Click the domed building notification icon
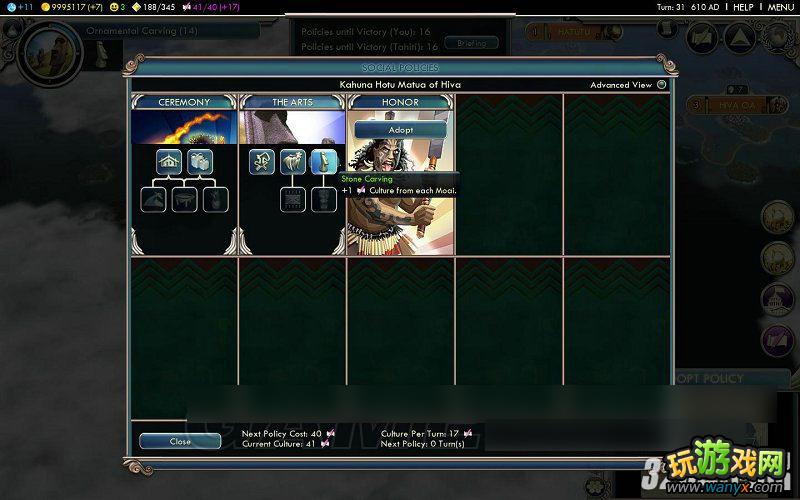This screenshot has height=500, width=800. pyautogui.click(x=777, y=299)
